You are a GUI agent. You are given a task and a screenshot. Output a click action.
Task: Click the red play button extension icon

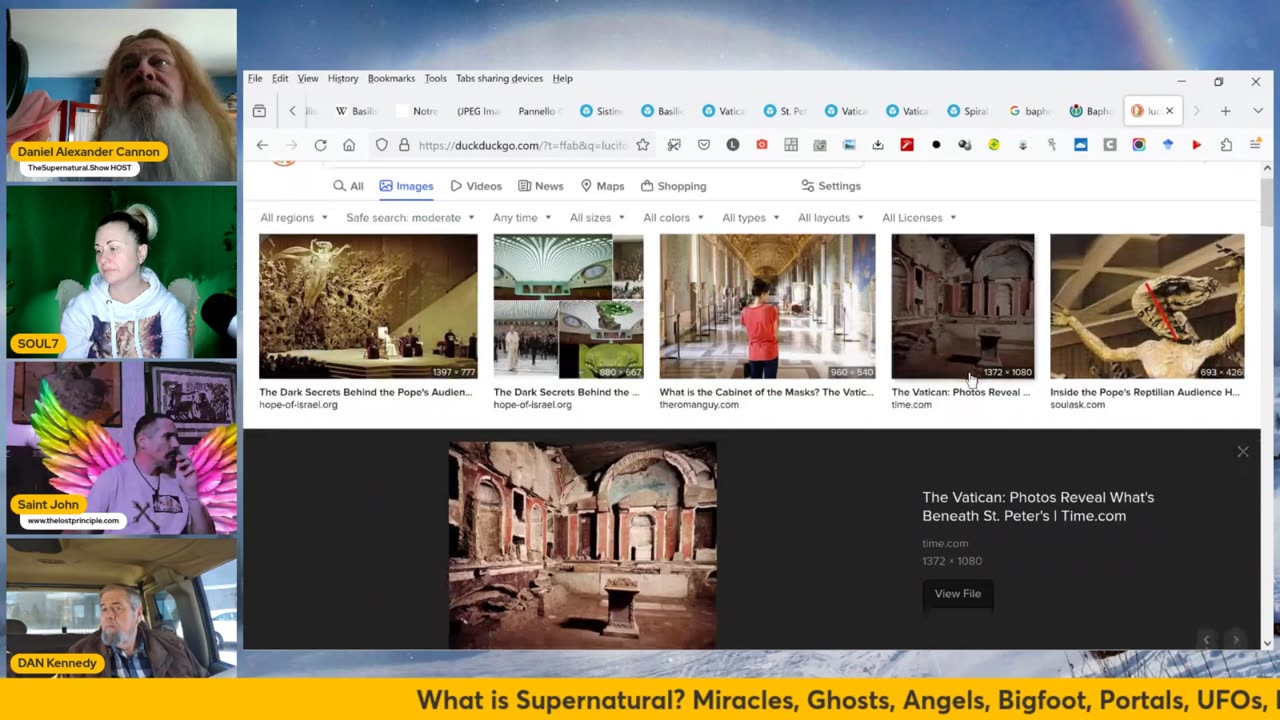(x=1196, y=145)
